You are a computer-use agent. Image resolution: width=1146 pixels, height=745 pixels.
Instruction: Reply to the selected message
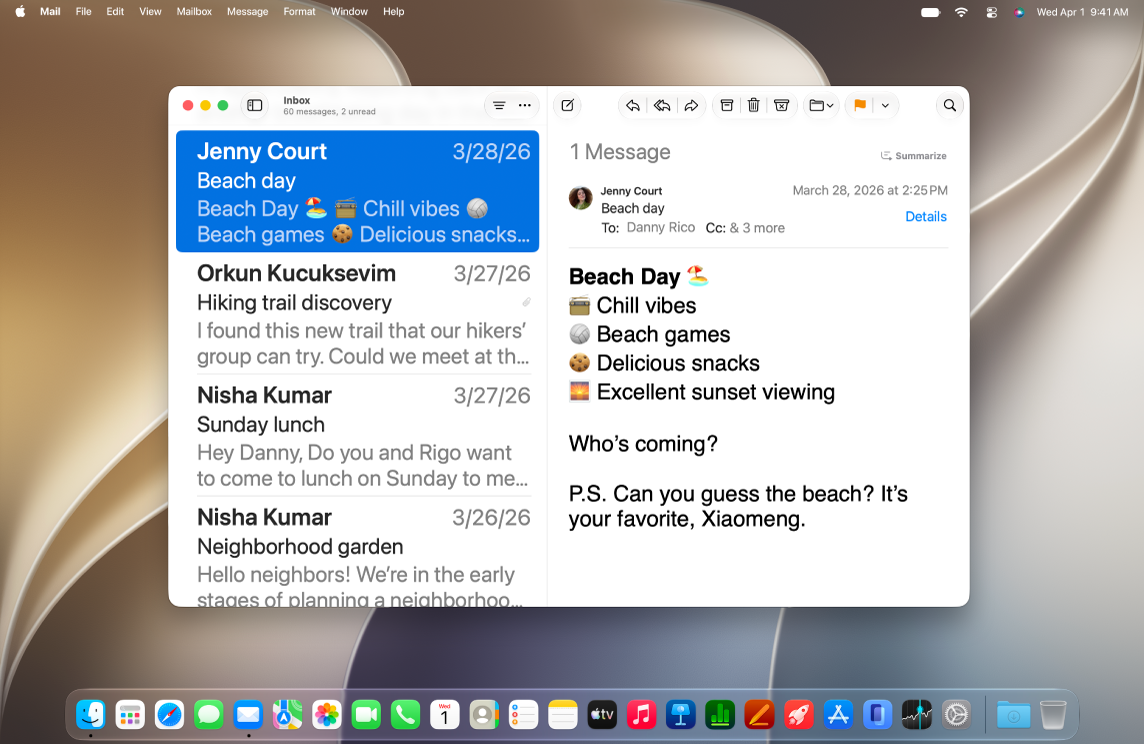coord(633,105)
